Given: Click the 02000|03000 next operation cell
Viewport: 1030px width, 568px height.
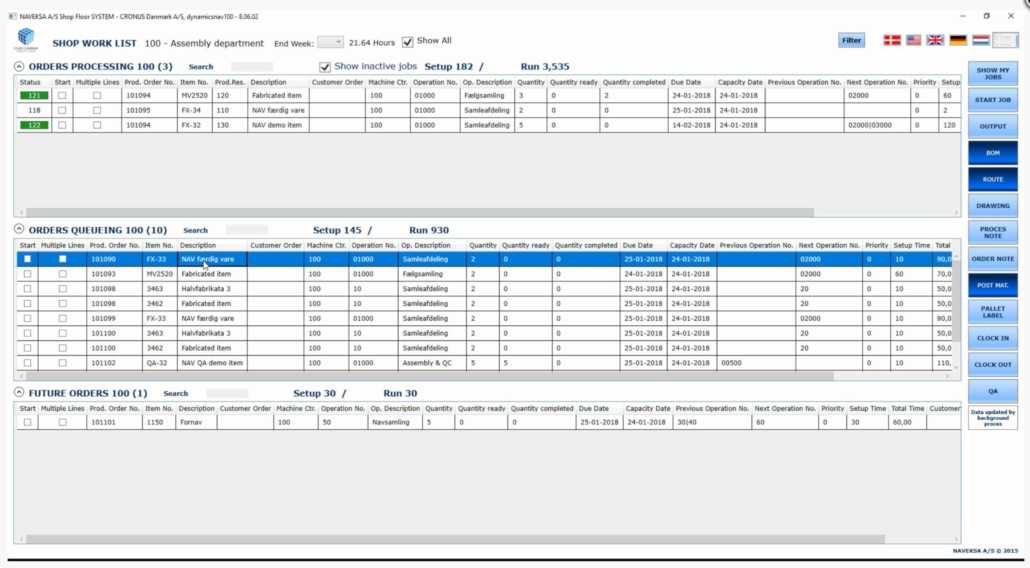Looking at the screenshot, I should [876, 125].
